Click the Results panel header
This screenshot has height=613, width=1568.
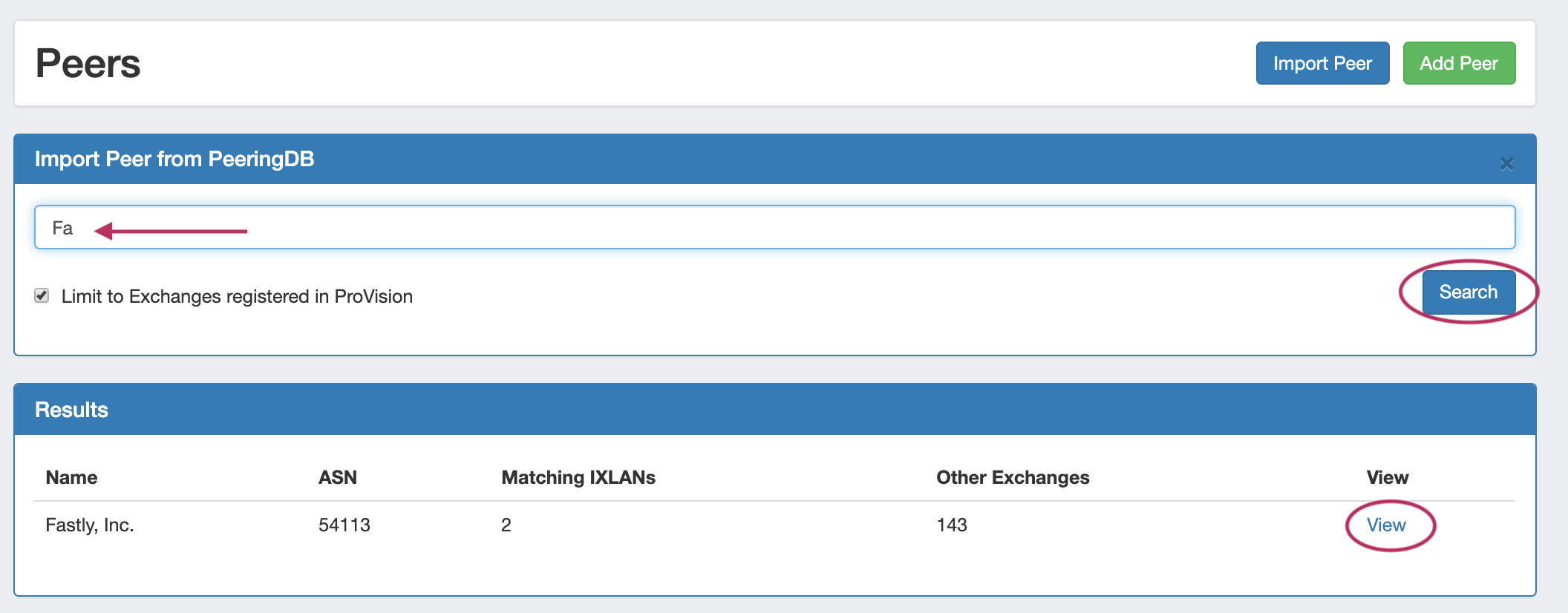pos(71,410)
